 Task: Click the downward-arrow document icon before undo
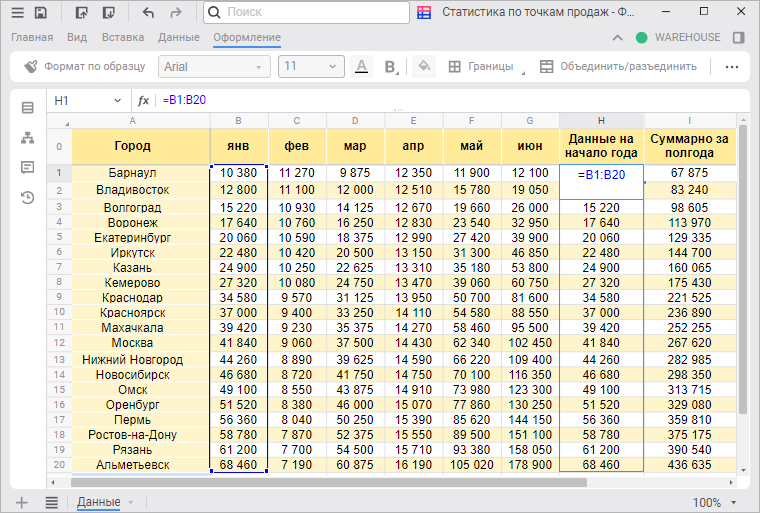(x=109, y=13)
